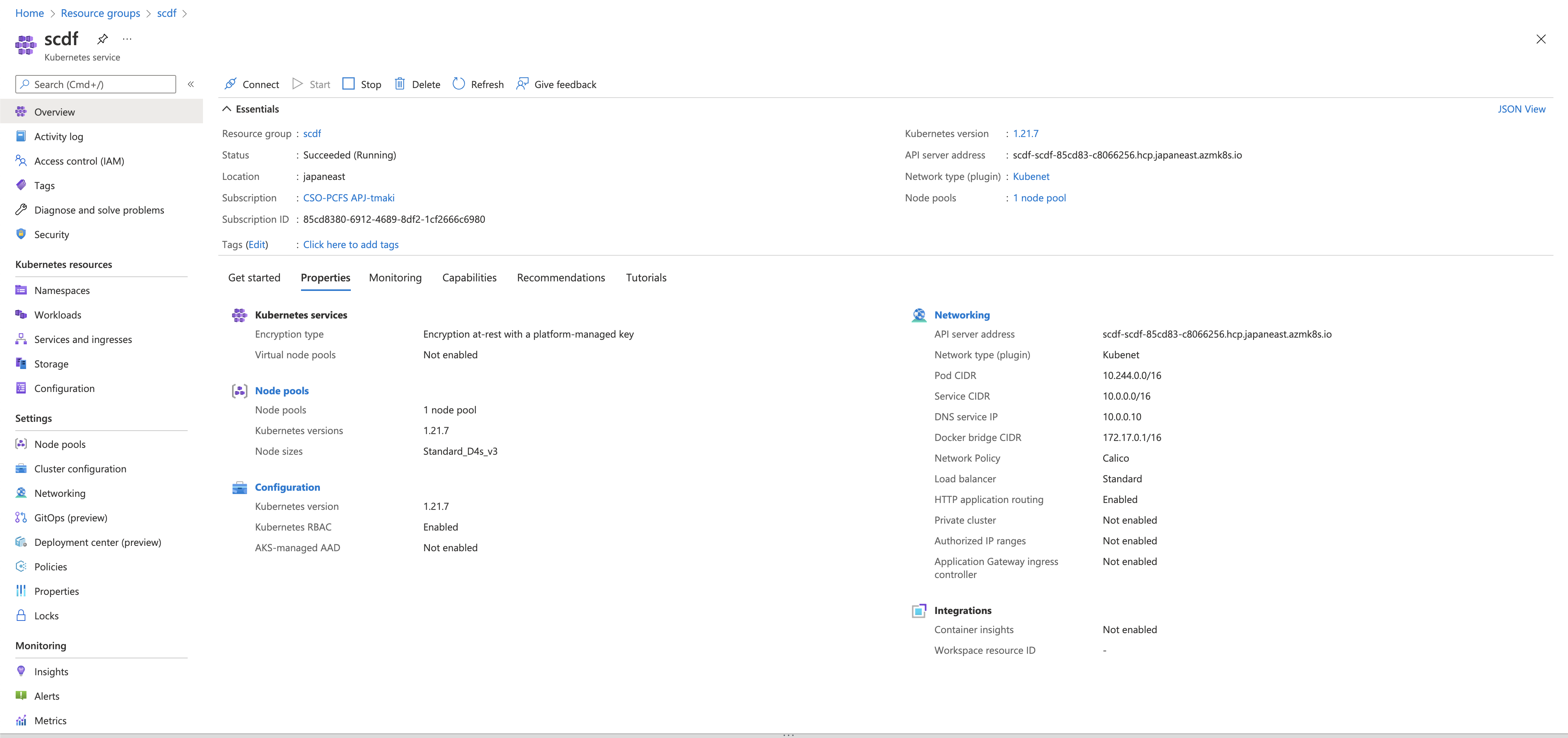The width and height of the screenshot is (1568, 738).
Task: Switch to the Monitoring tab
Action: pos(395,278)
